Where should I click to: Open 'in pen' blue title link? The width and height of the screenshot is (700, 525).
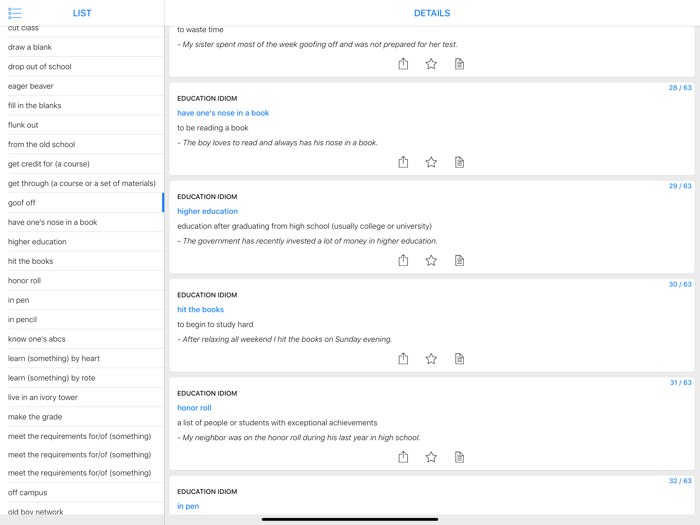(188, 506)
